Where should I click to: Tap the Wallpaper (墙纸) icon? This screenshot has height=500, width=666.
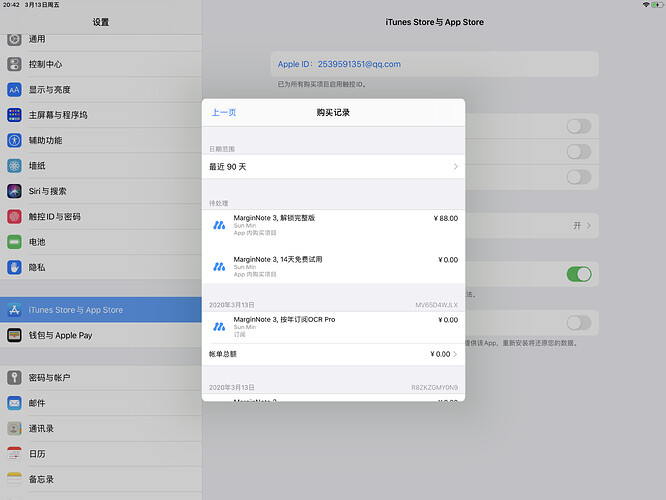point(14,166)
